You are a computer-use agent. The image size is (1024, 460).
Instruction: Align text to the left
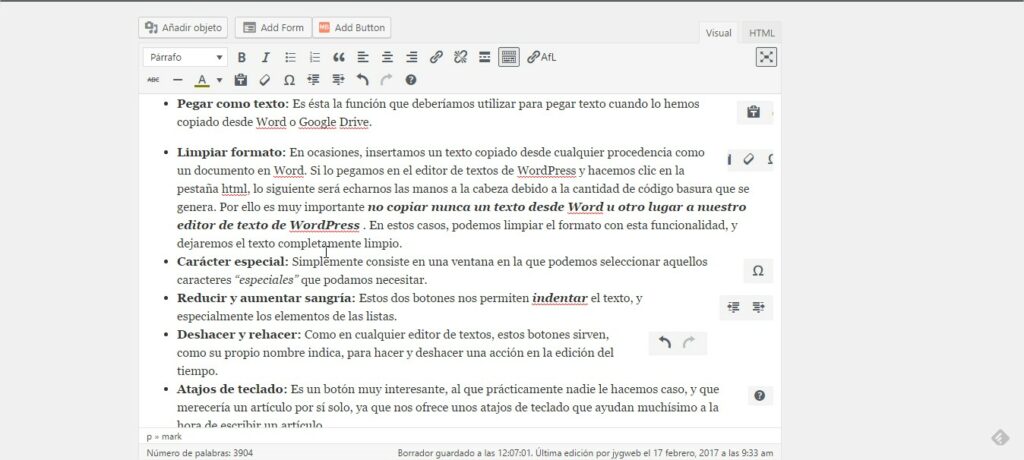coord(363,58)
